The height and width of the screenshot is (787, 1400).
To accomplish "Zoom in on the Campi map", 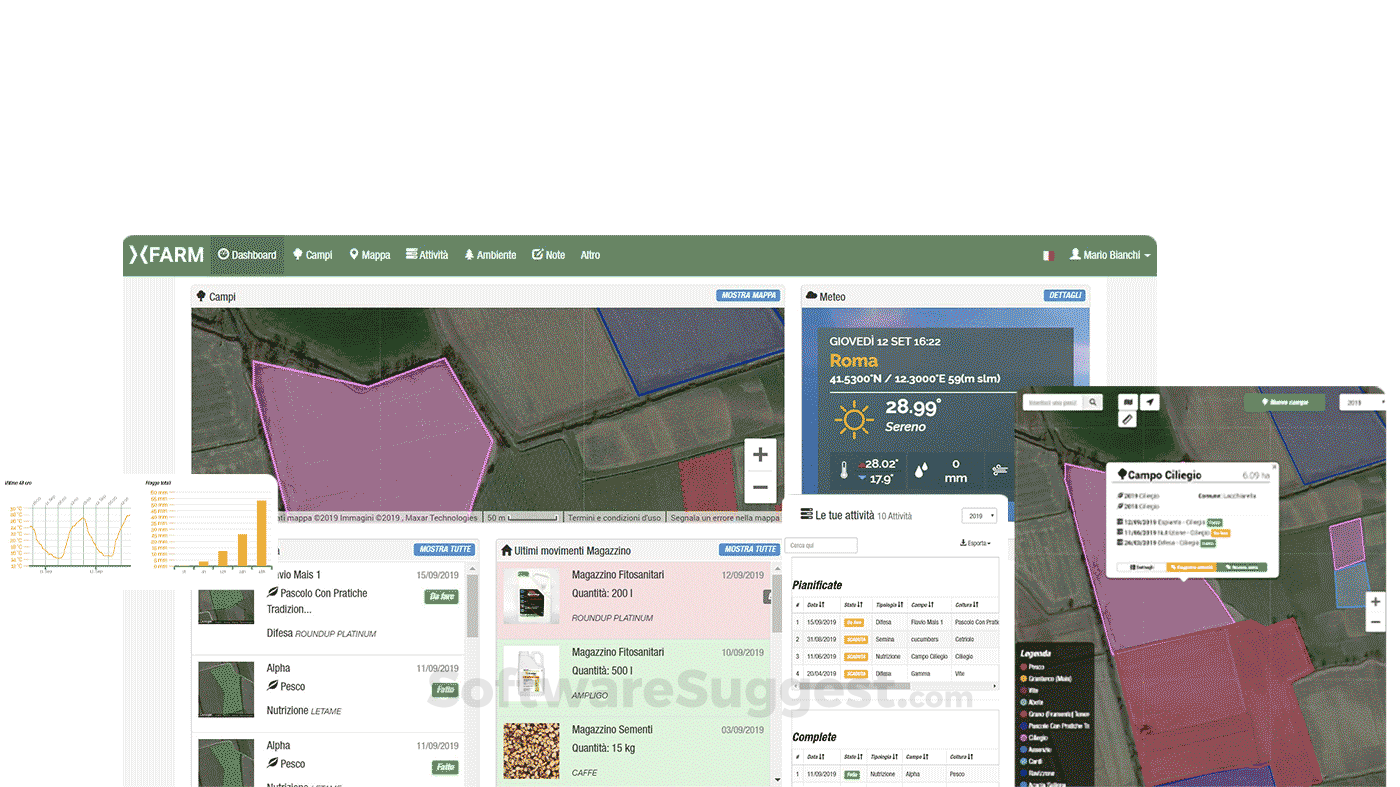I will 760,455.
